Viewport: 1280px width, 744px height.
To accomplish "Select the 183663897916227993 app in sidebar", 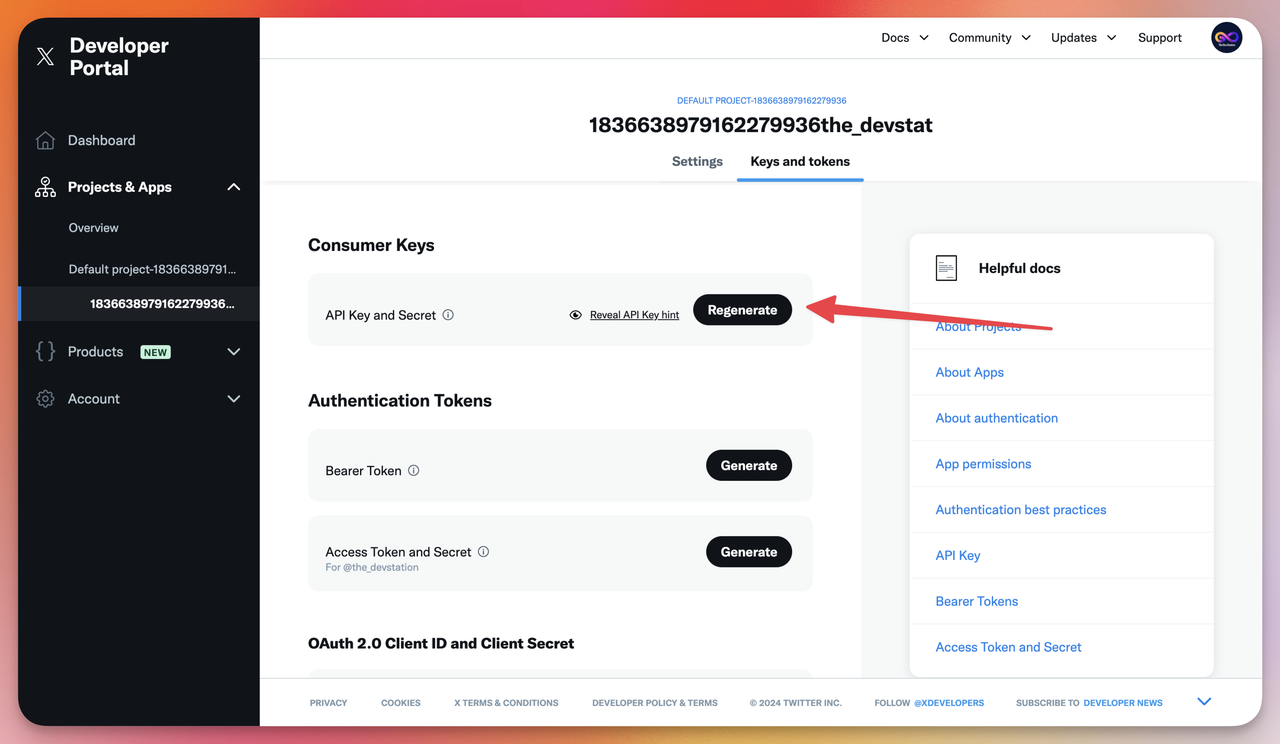I will tap(162, 304).
